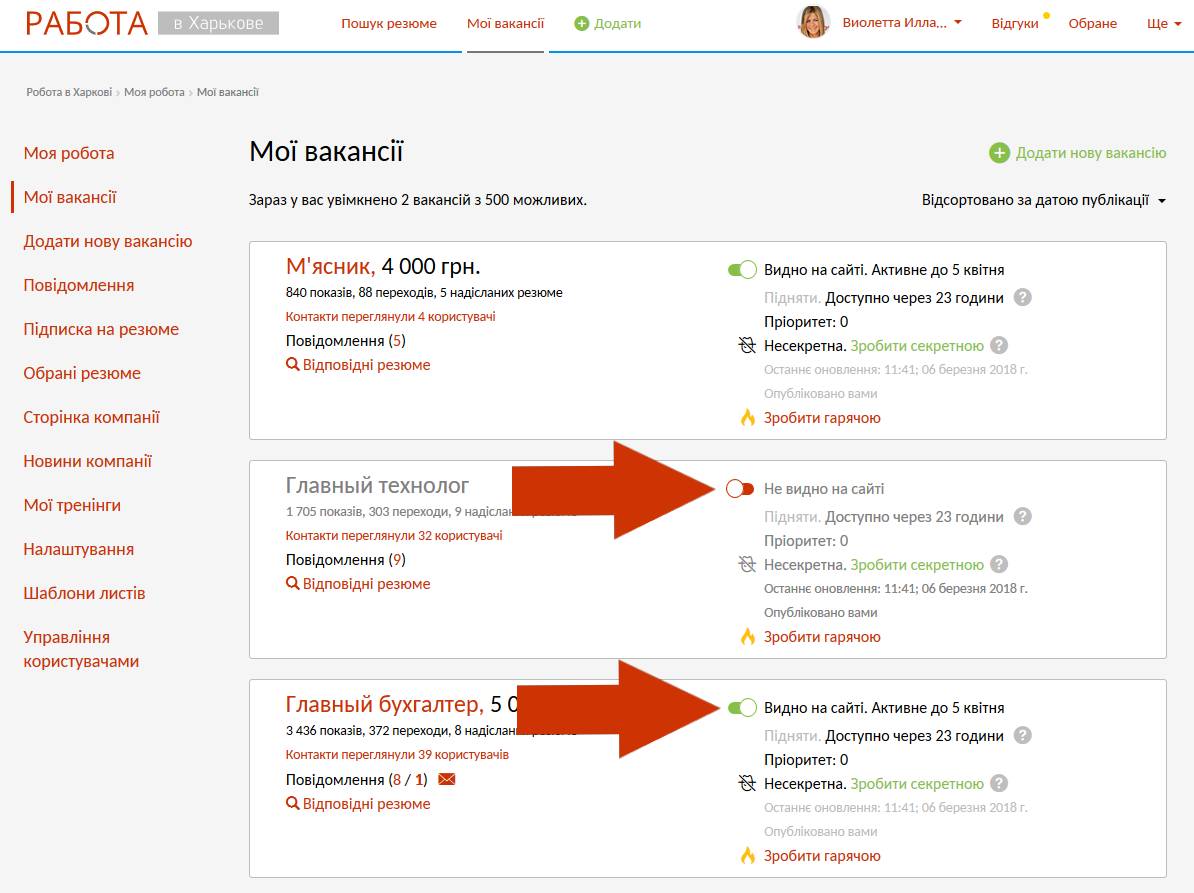Click the help icon in М'ясник card

(1022, 297)
